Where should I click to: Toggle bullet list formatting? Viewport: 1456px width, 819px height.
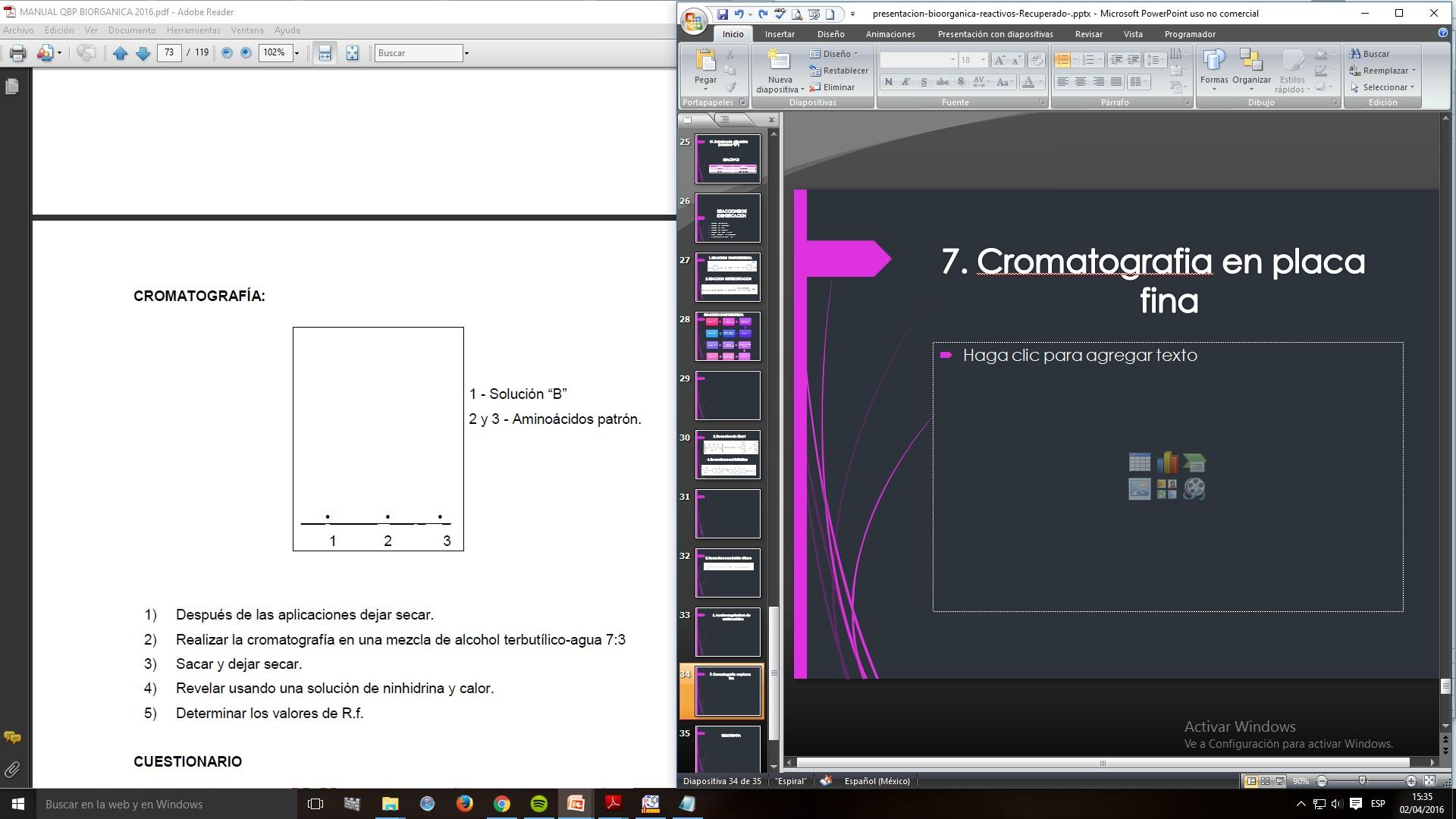1062,60
